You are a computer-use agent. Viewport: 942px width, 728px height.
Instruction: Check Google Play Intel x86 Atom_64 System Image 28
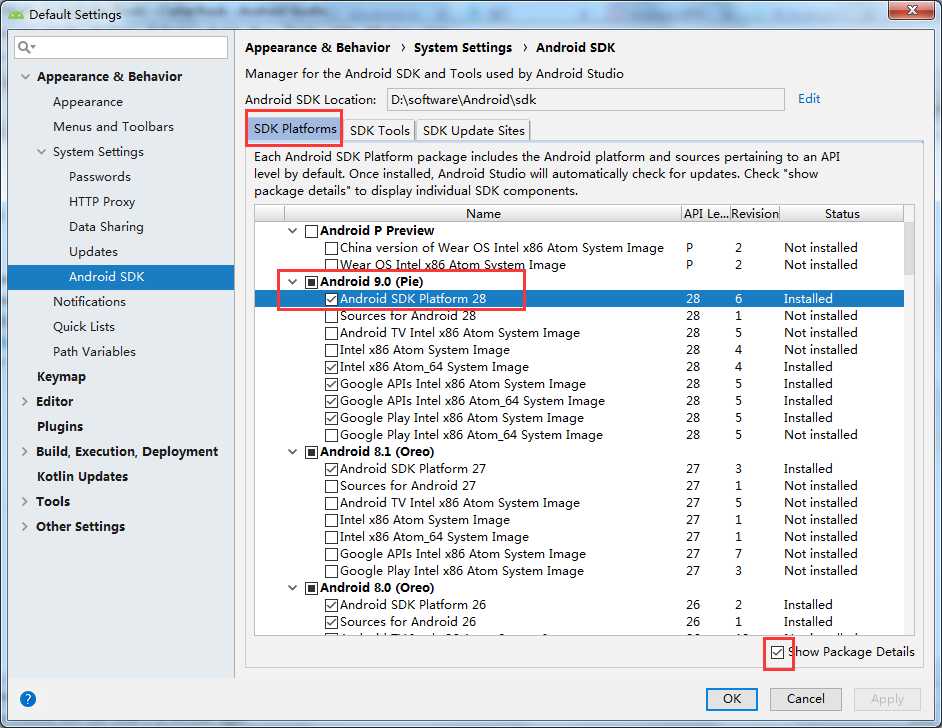[331, 435]
